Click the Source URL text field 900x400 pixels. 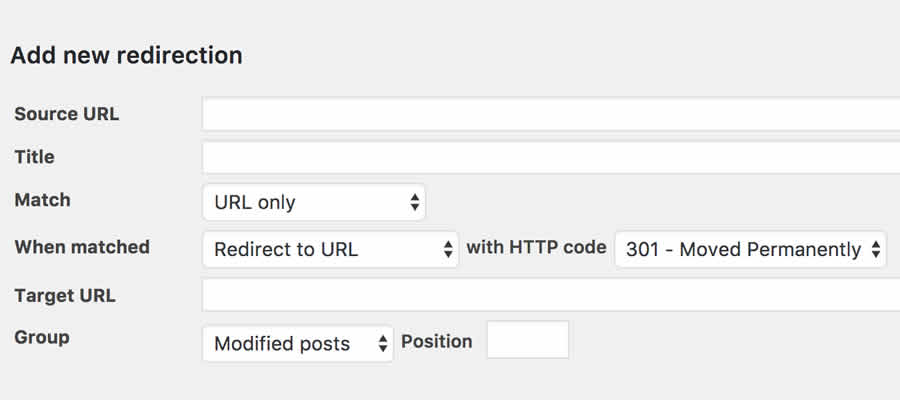click(x=550, y=114)
